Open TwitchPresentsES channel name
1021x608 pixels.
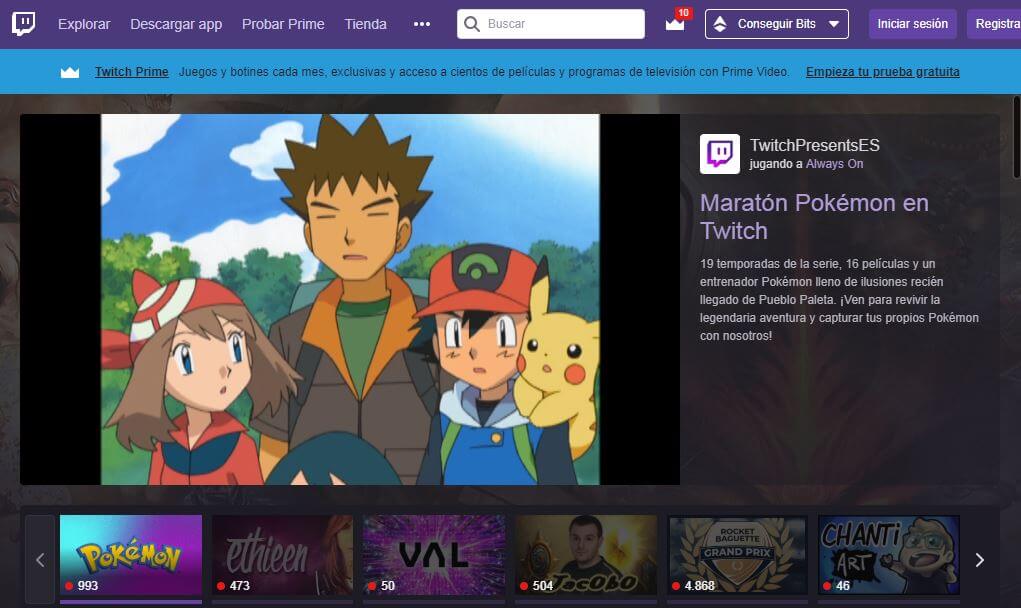(815, 145)
